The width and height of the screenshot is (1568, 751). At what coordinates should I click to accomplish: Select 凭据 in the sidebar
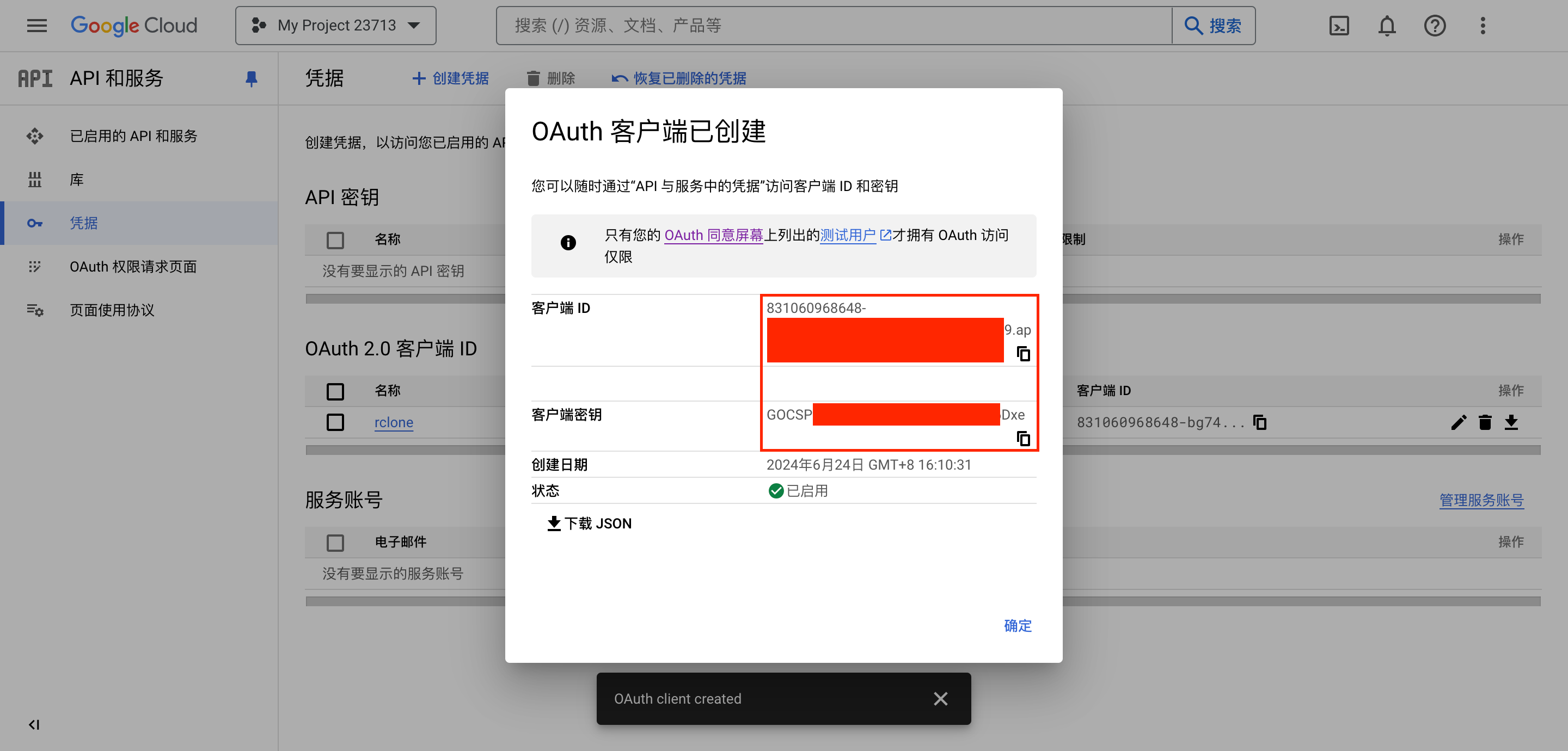click(140, 223)
